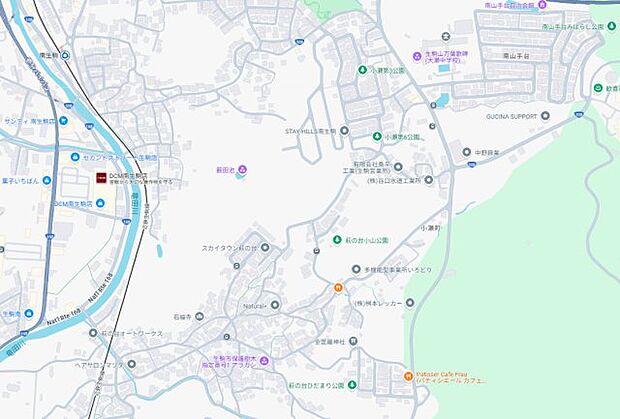Open the 生駒山万葉歌碑 purple landmark pin
Viewport: 620px width, 419px height.
pyautogui.click(x=418, y=56)
